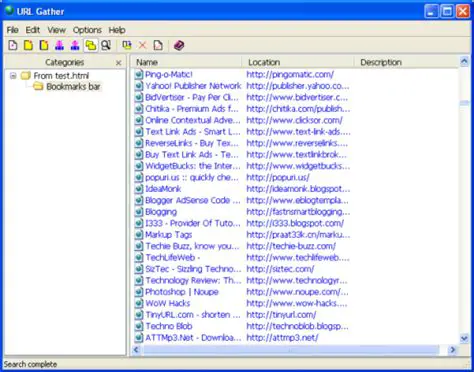Viewport: 474px width, 372px height.
Task: Click the toolbar icon with blue arrow
Action: point(127,45)
